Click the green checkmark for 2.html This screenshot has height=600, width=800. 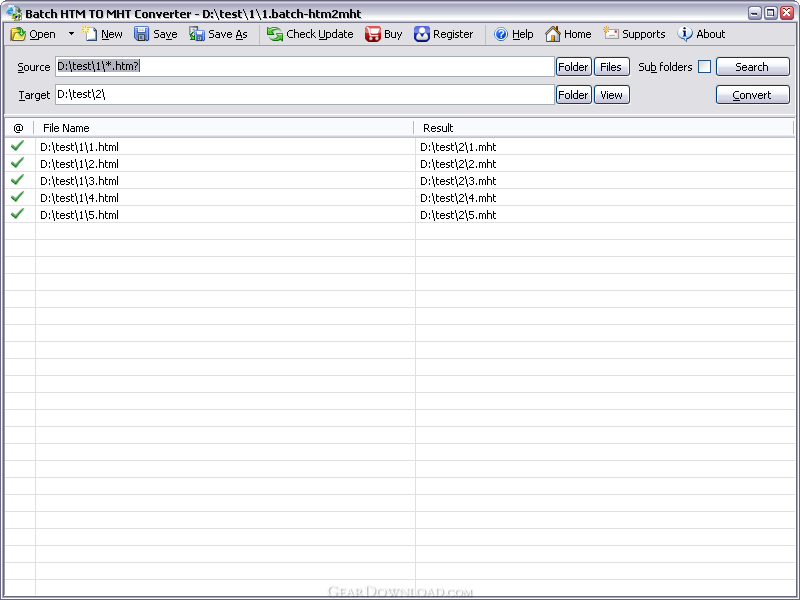click(x=17, y=163)
